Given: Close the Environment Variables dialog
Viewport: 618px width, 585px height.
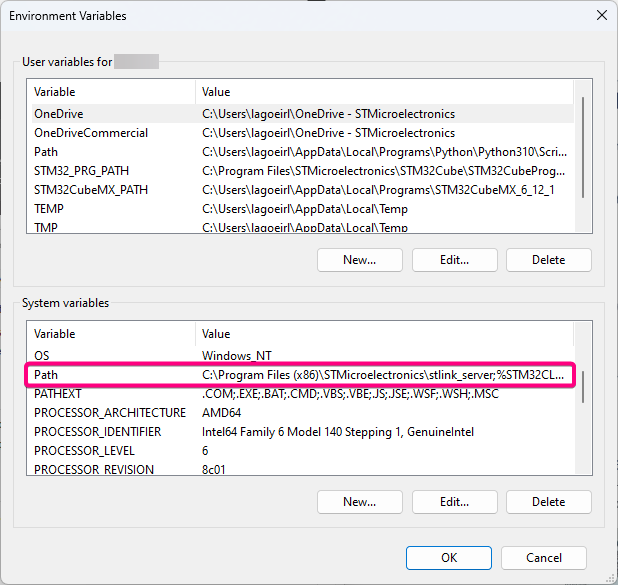Looking at the screenshot, I should click(x=601, y=16).
